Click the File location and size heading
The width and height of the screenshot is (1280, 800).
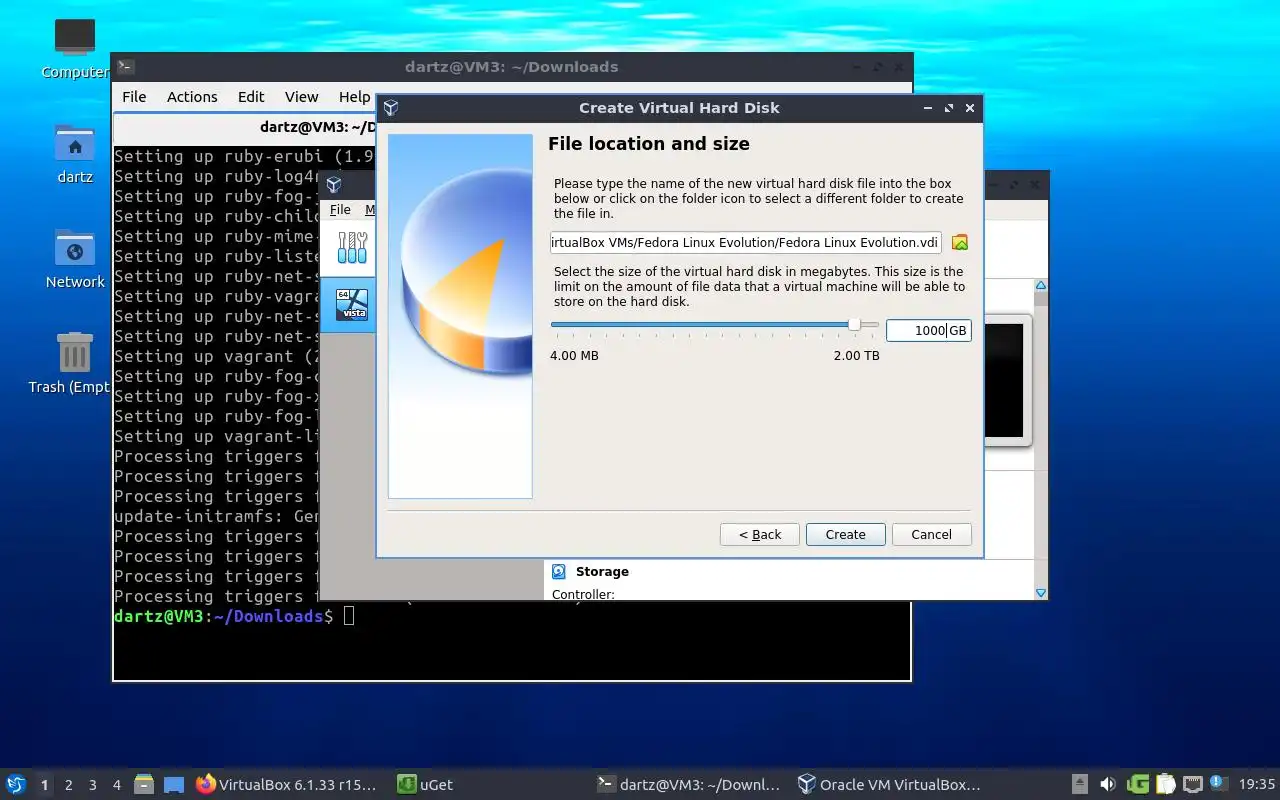pos(649,144)
